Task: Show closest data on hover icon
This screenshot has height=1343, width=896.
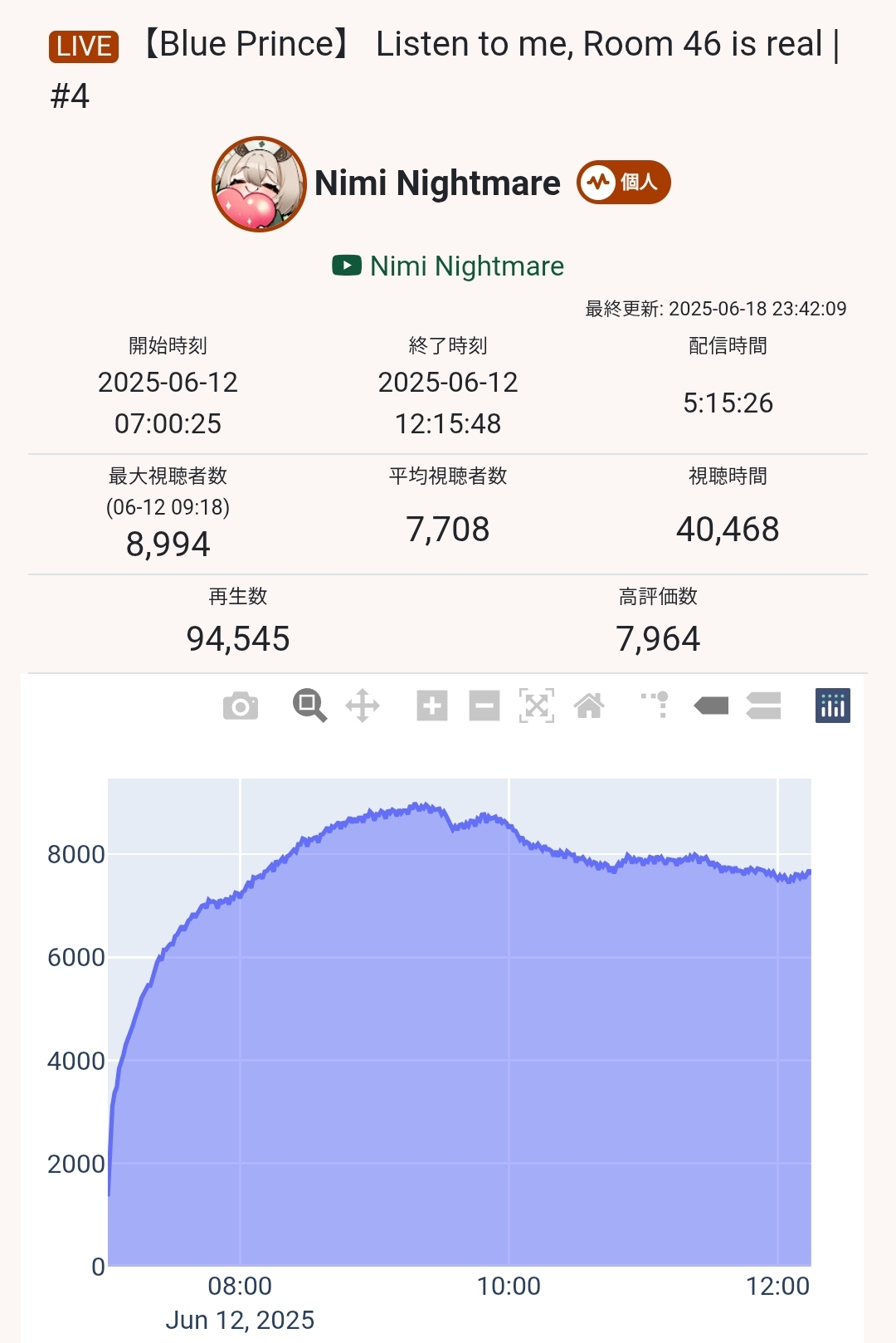Action: 711,706
